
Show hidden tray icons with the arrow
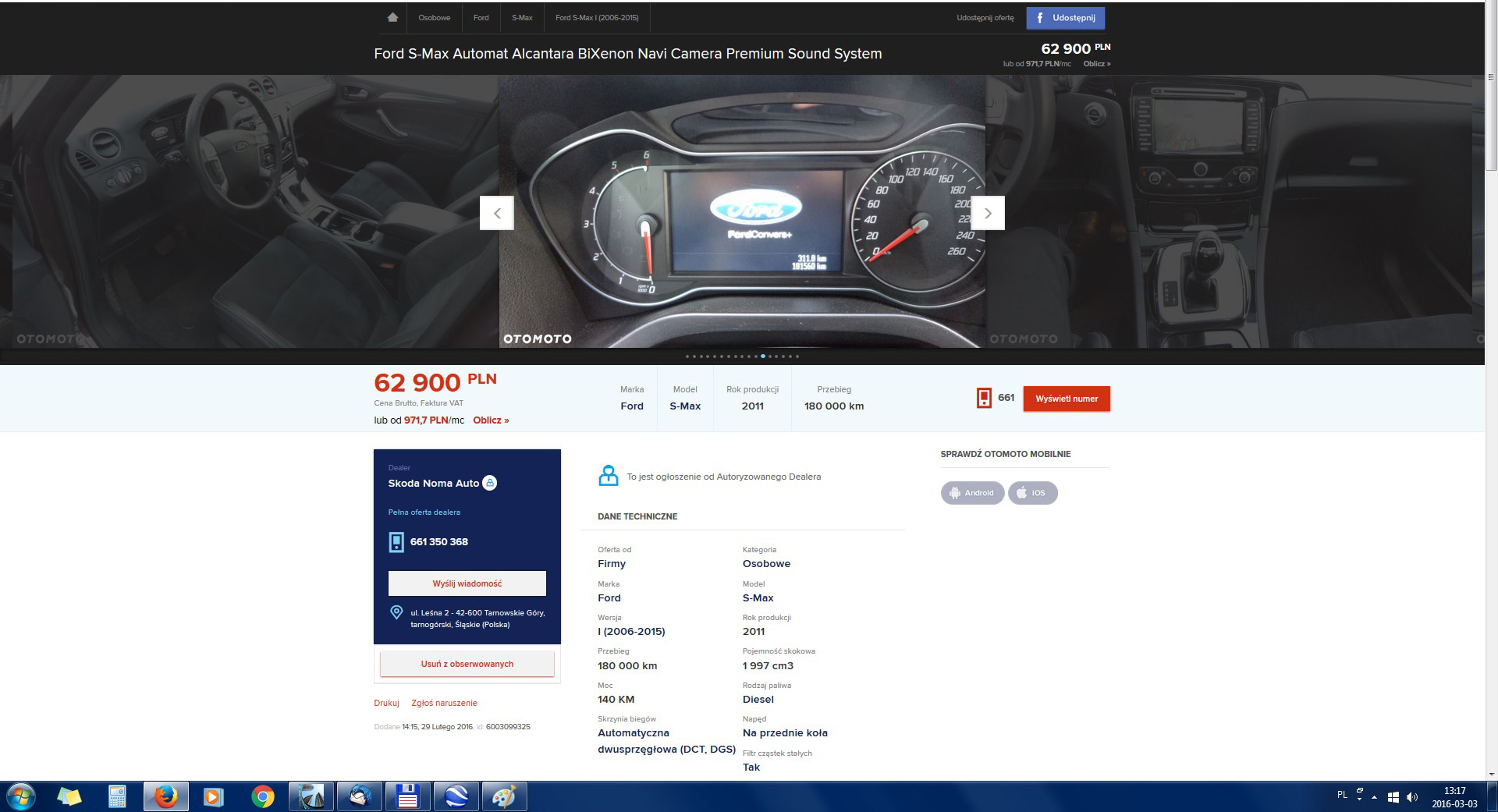click(1374, 797)
